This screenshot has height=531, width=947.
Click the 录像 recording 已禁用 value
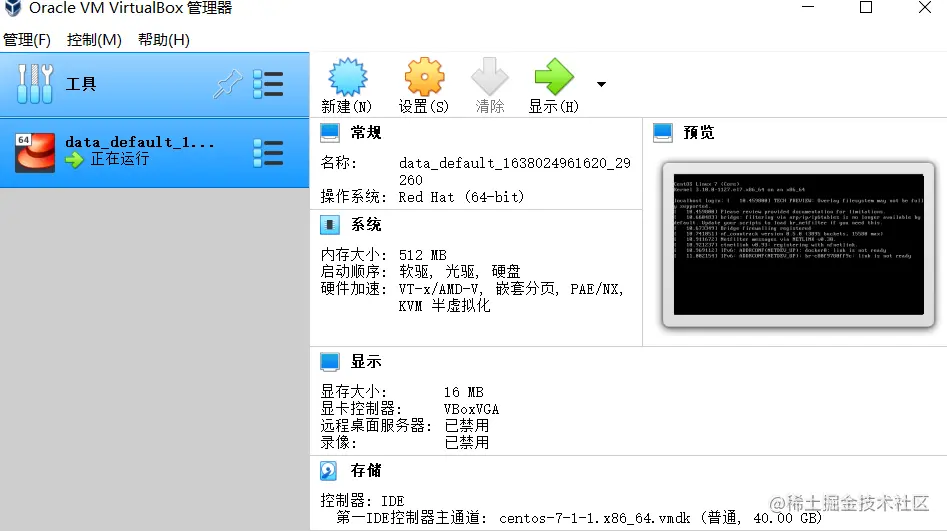467,443
